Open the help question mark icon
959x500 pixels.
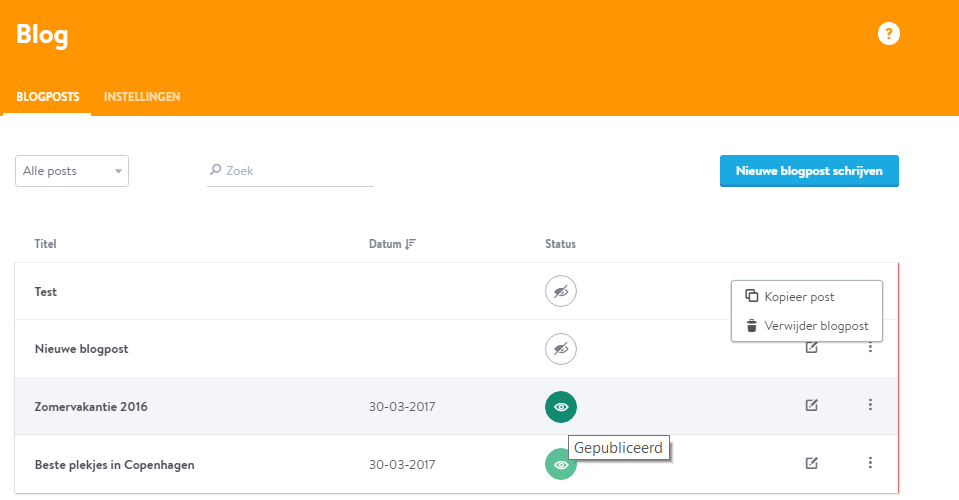889,33
